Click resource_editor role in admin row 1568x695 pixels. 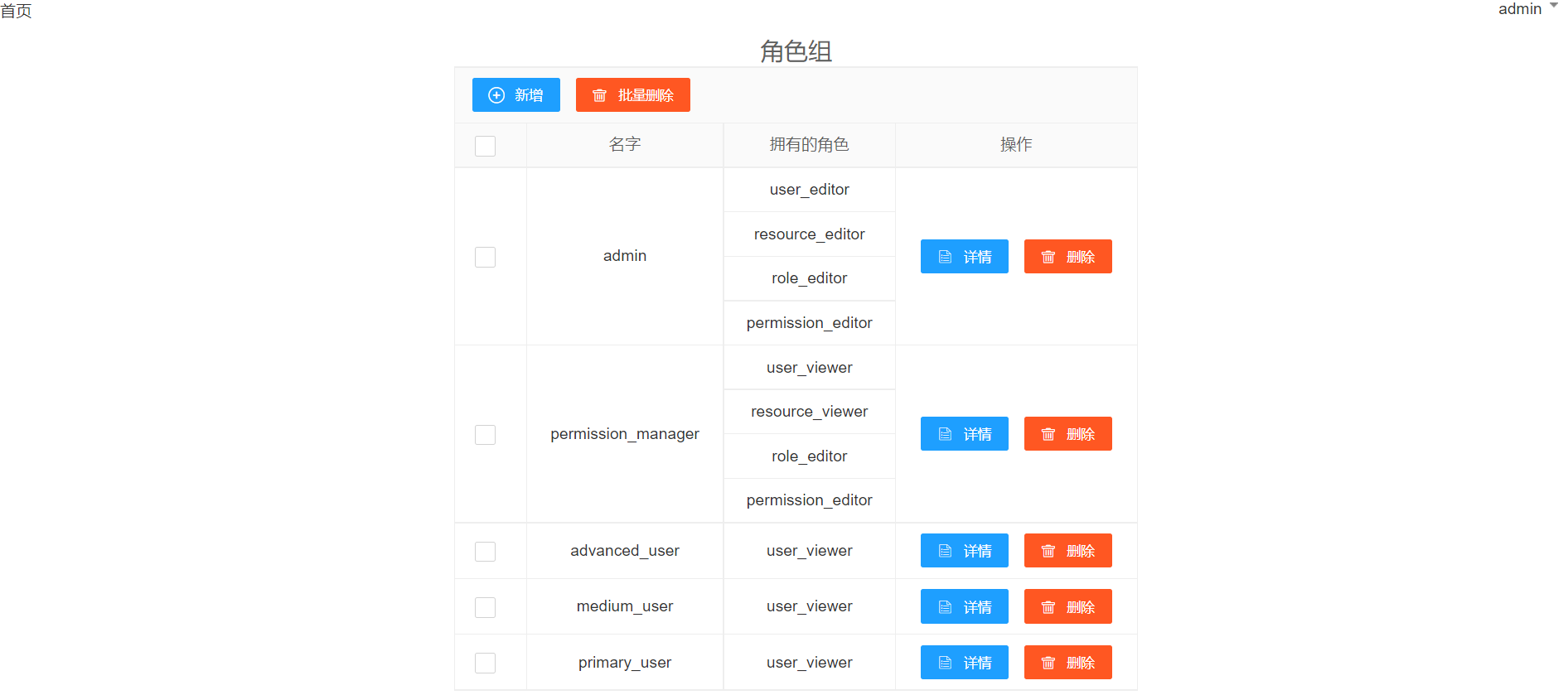[x=809, y=234]
